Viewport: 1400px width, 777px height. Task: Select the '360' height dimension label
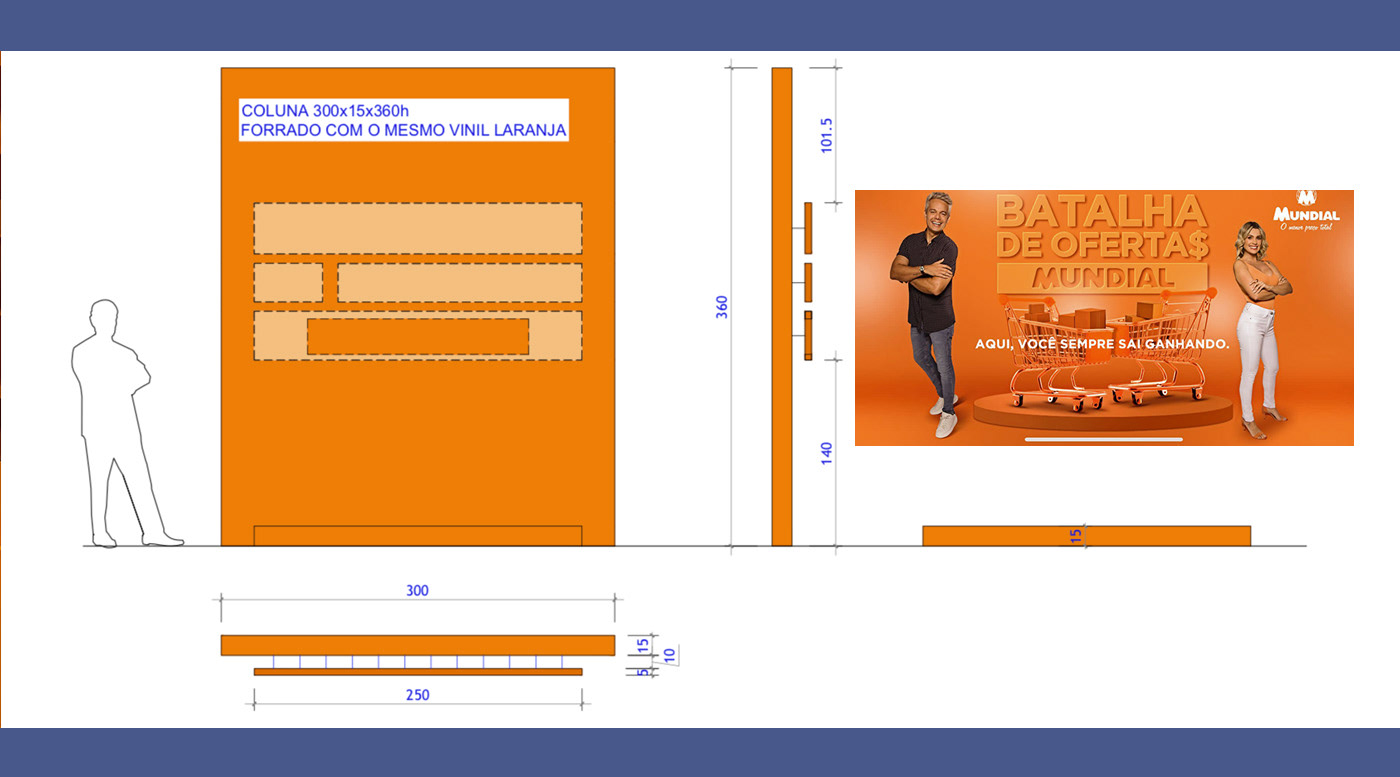click(722, 307)
